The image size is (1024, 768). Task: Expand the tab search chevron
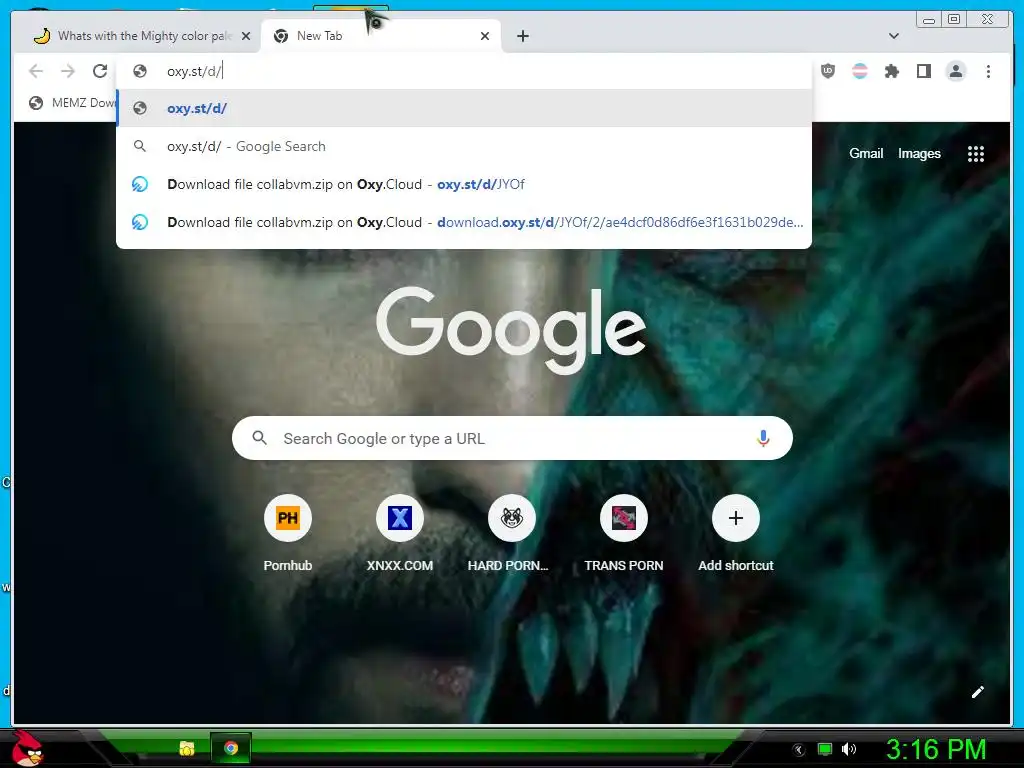[894, 36]
